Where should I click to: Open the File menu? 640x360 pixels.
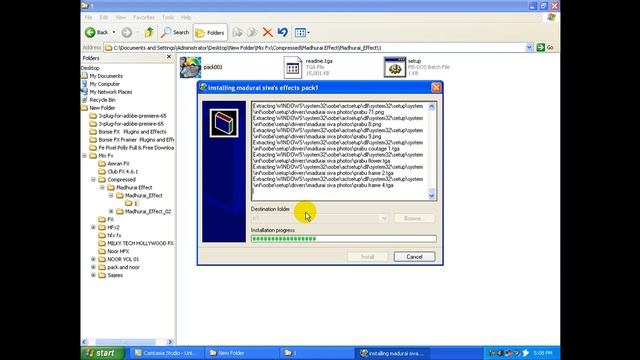[x=88, y=17]
